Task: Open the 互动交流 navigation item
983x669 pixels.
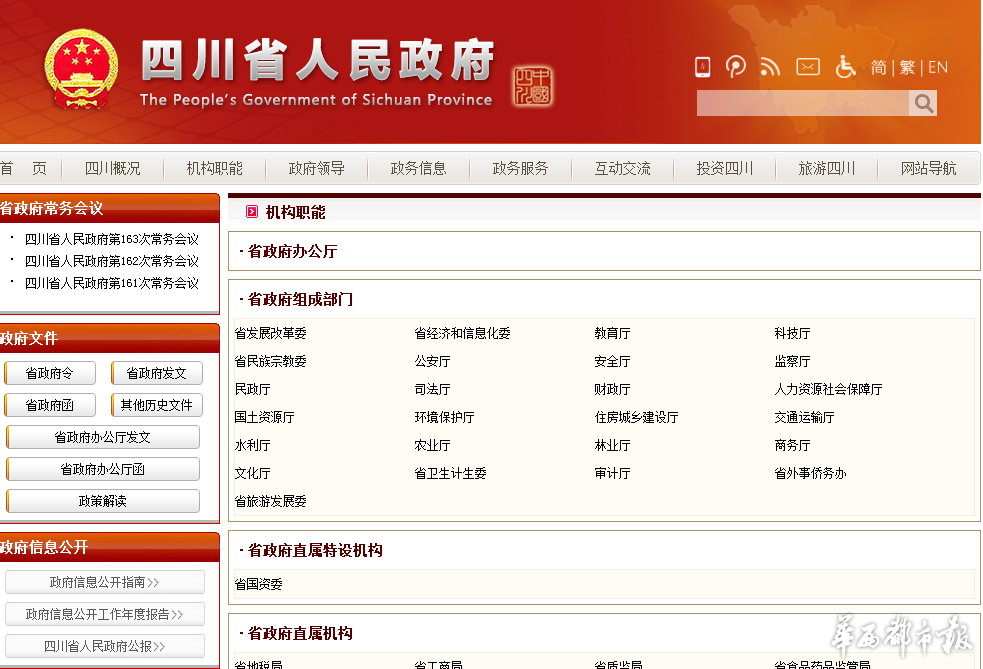Action: point(623,168)
